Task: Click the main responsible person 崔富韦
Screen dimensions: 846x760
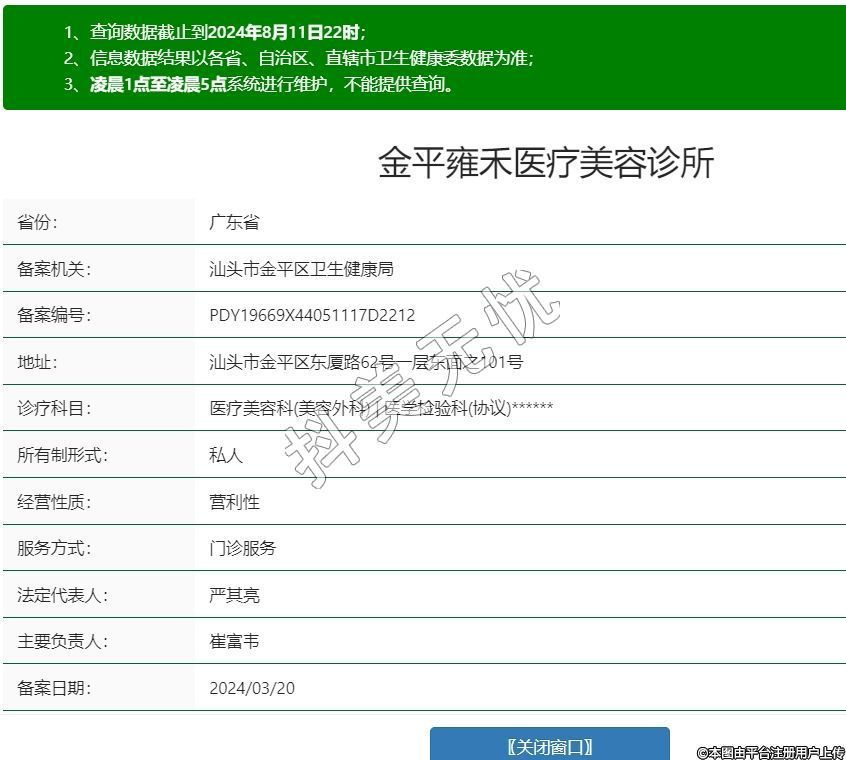Action: [x=234, y=641]
